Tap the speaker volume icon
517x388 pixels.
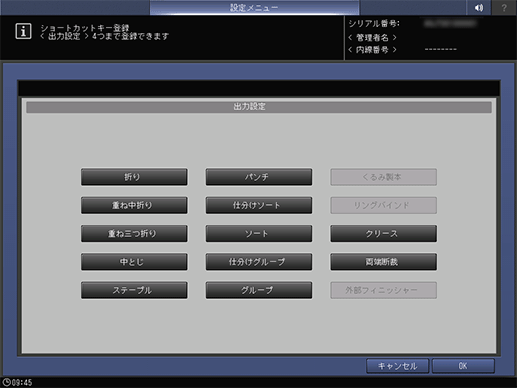[x=479, y=7]
